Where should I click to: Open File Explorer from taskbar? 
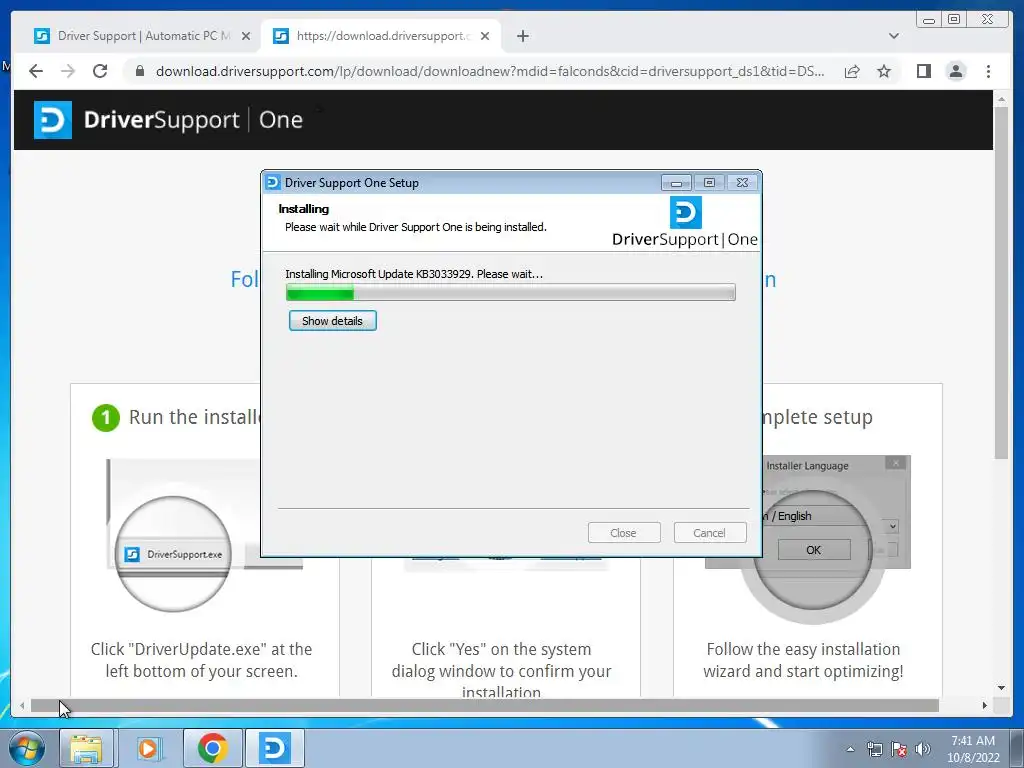[86, 748]
